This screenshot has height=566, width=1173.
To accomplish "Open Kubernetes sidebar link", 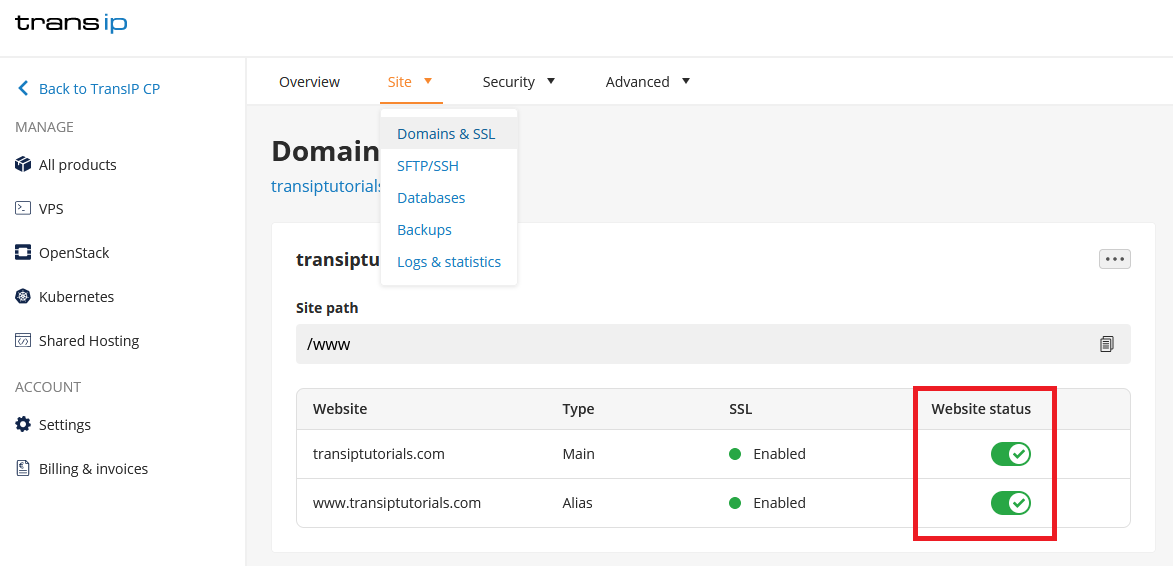I will [x=76, y=297].
